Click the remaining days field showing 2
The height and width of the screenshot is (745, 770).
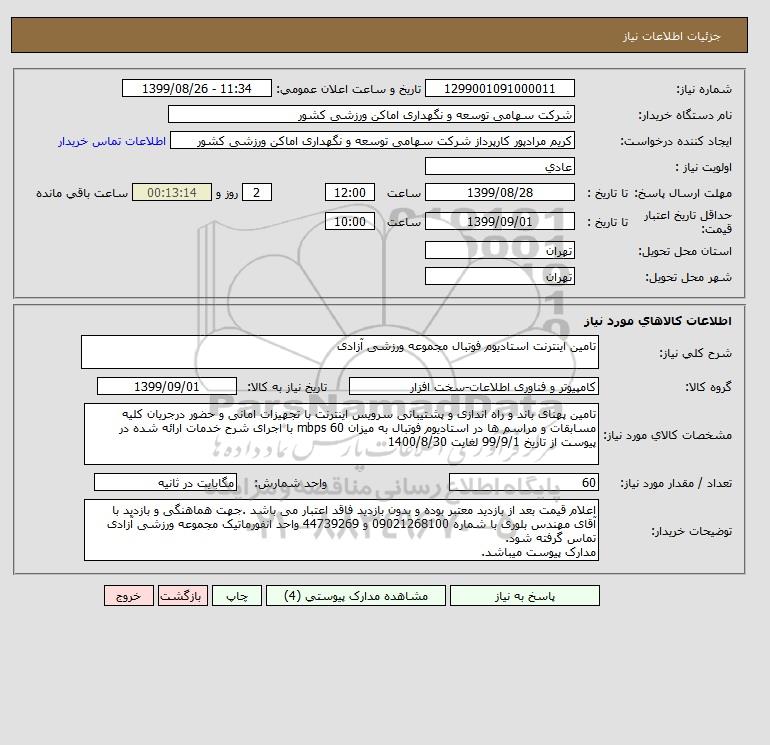(256, 193)
